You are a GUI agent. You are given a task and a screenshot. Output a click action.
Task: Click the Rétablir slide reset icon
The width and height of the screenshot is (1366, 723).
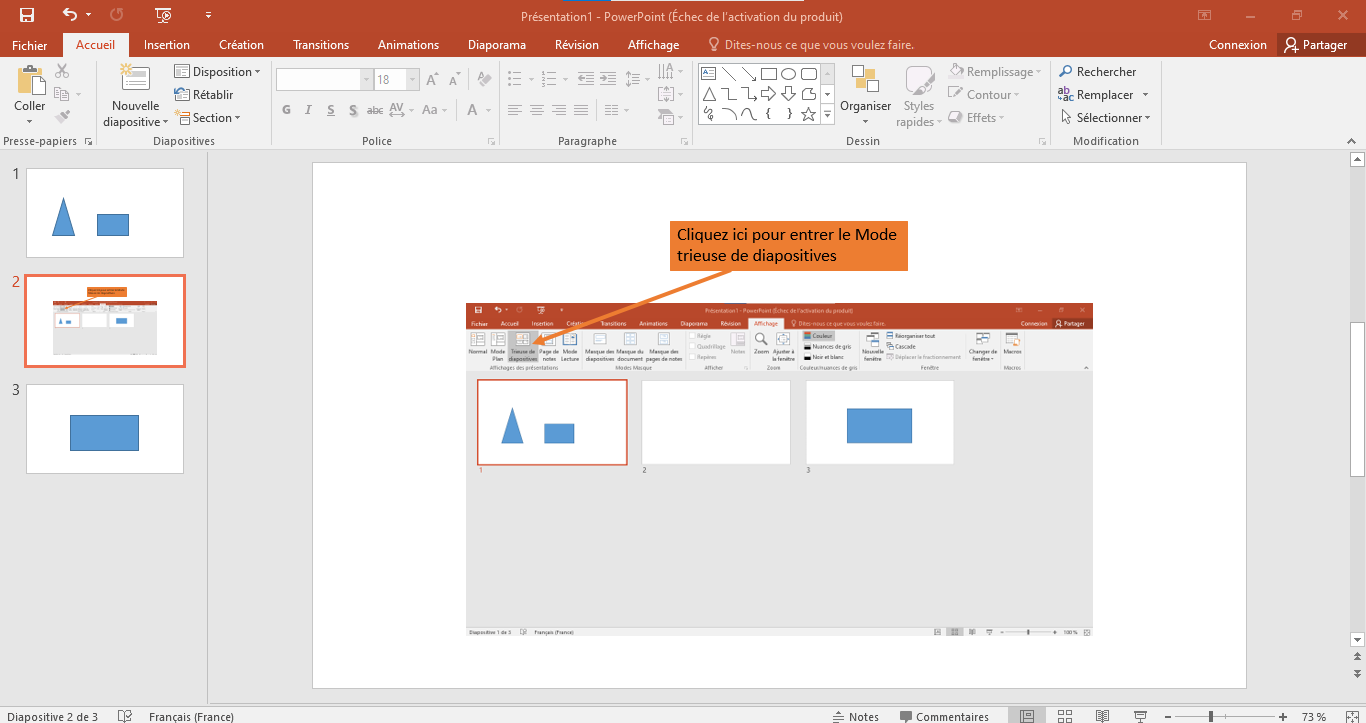pyautogui.click(x=182, y=95)
